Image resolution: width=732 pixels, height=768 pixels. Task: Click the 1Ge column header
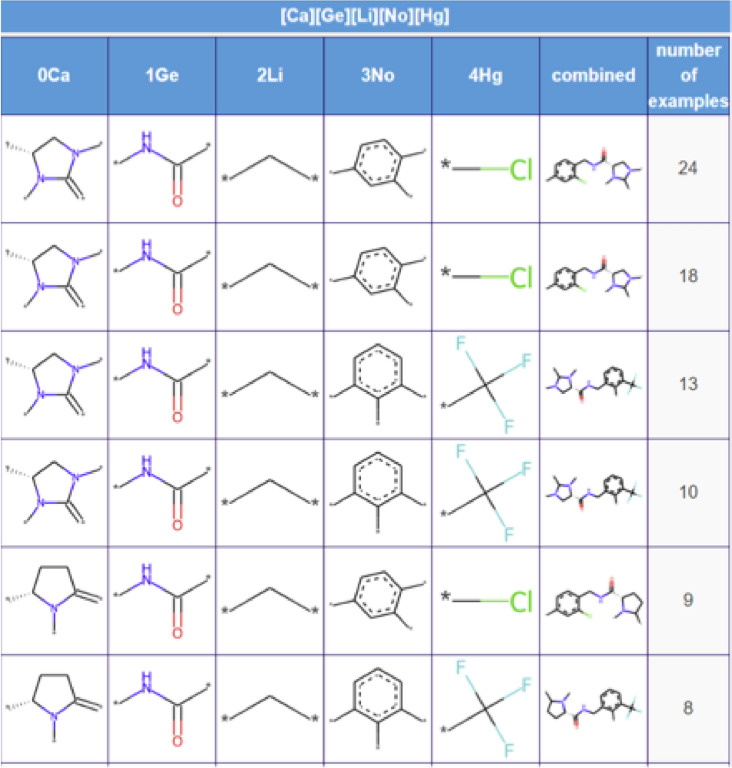click(162, 75)
